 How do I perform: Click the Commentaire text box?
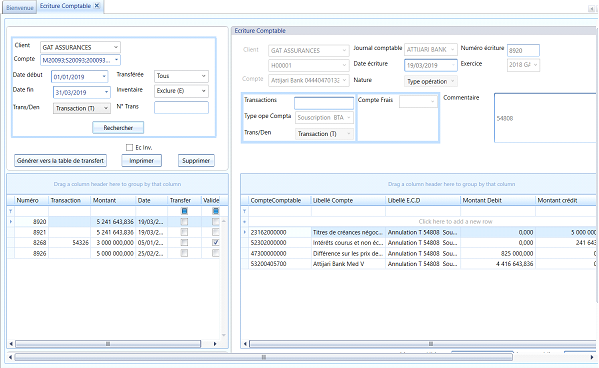(x=546, y=118)
